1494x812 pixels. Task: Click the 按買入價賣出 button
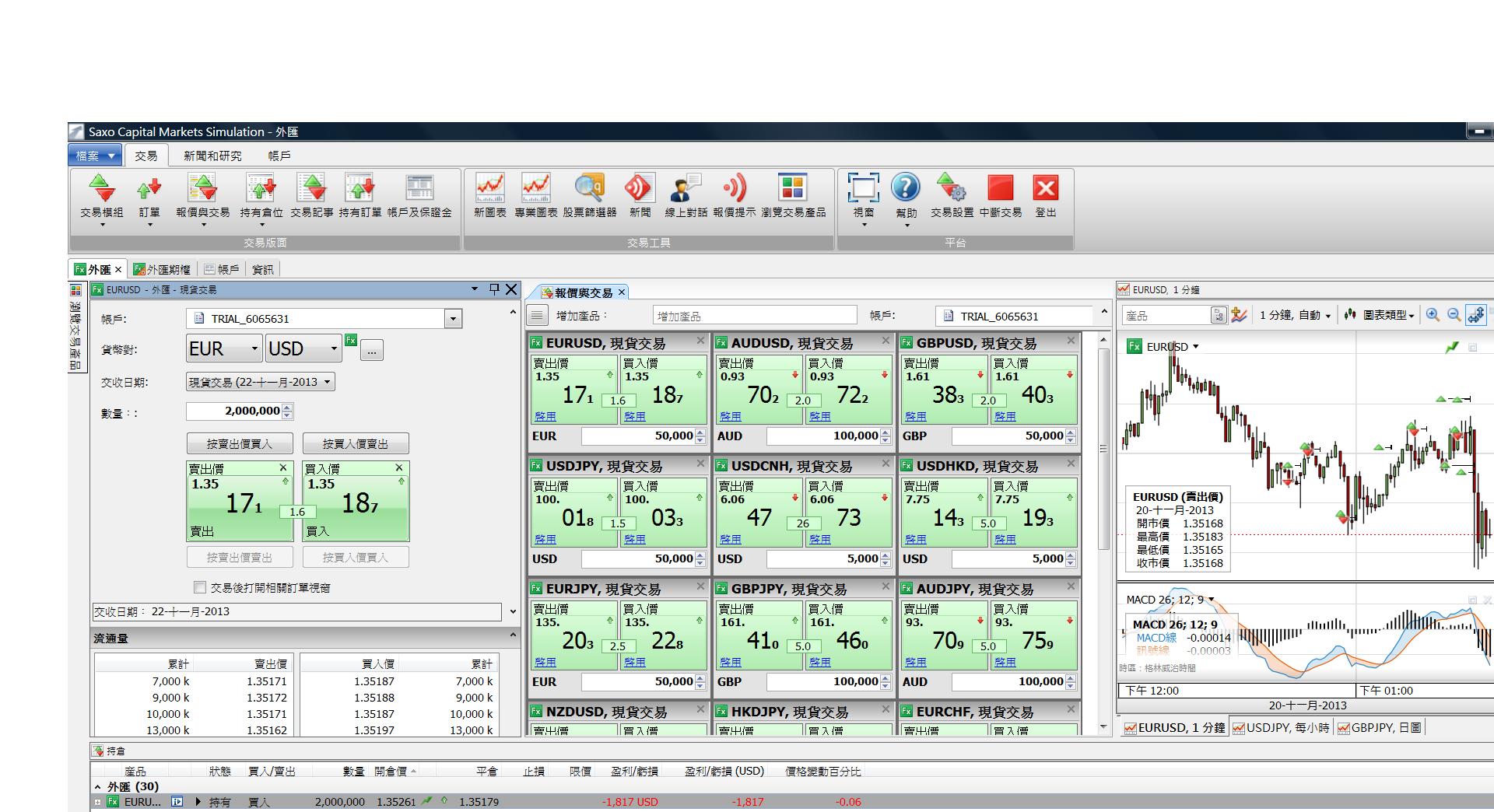(x=356, y=443)
